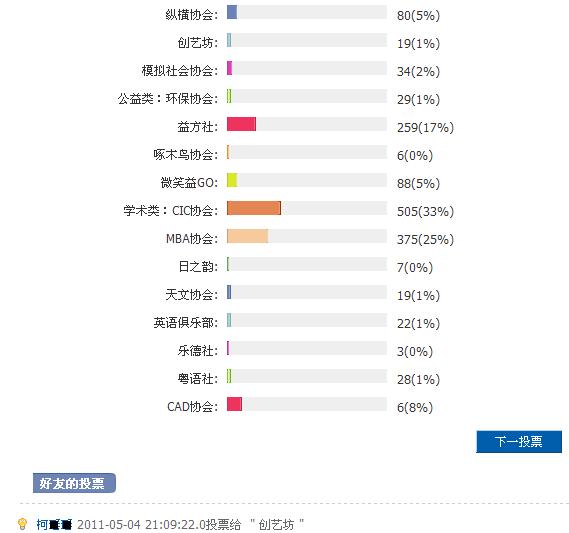This screenshot has height=533, width=569.
Task: Select the 纵横协会 blue bar
Action: click(x=232, y=12)
